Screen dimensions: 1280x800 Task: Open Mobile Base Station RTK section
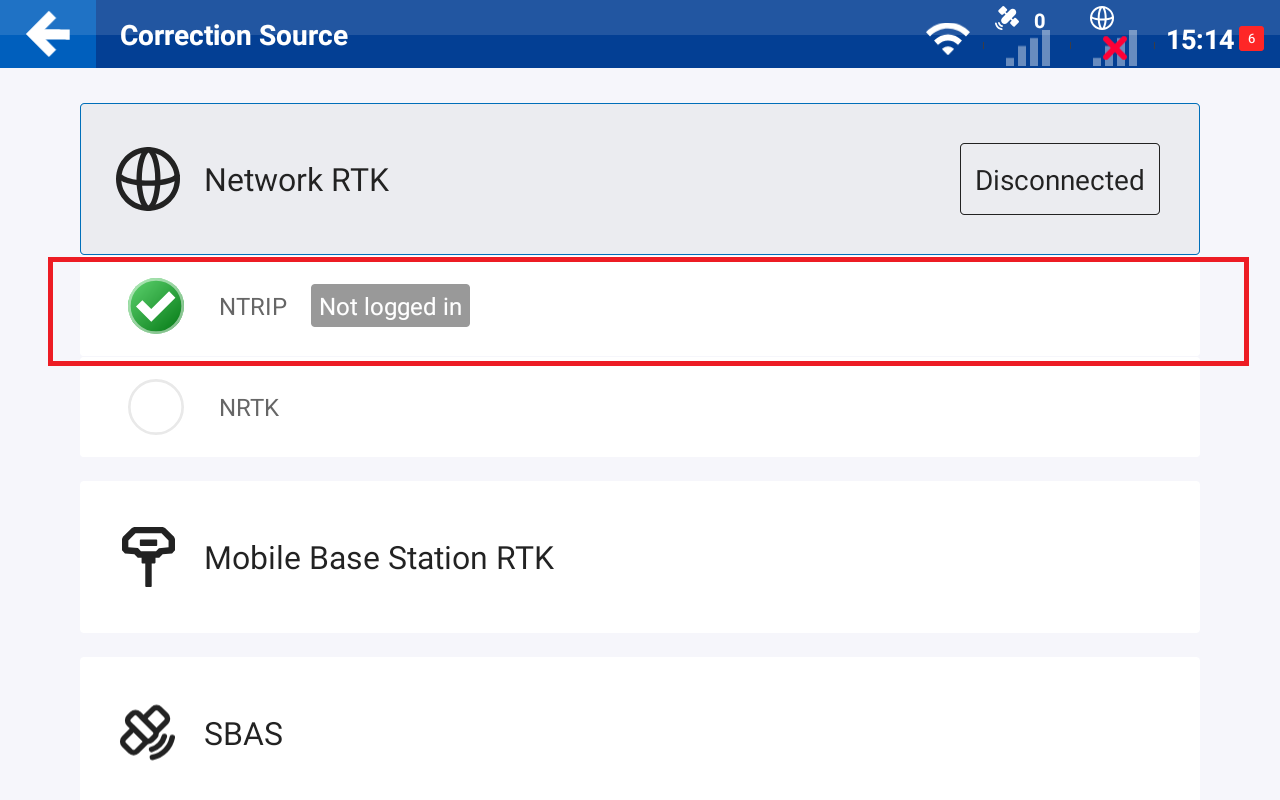pyautogui.click(x=640, y=557)
